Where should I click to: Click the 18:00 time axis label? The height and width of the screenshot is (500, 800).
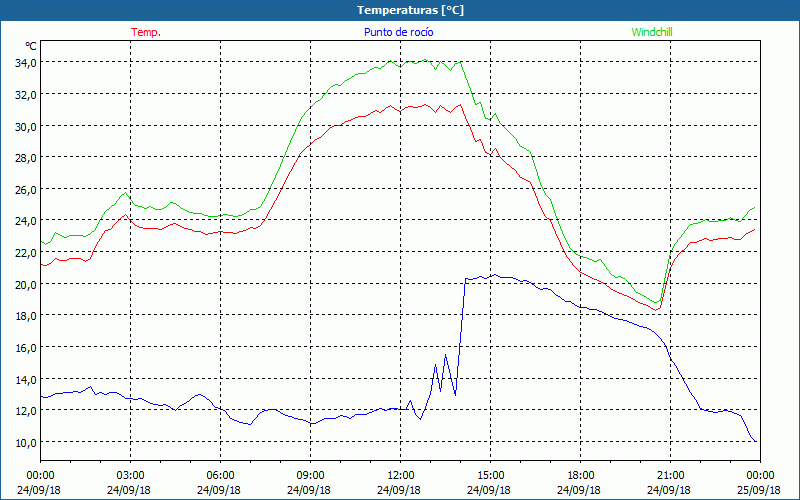(581, 476)
